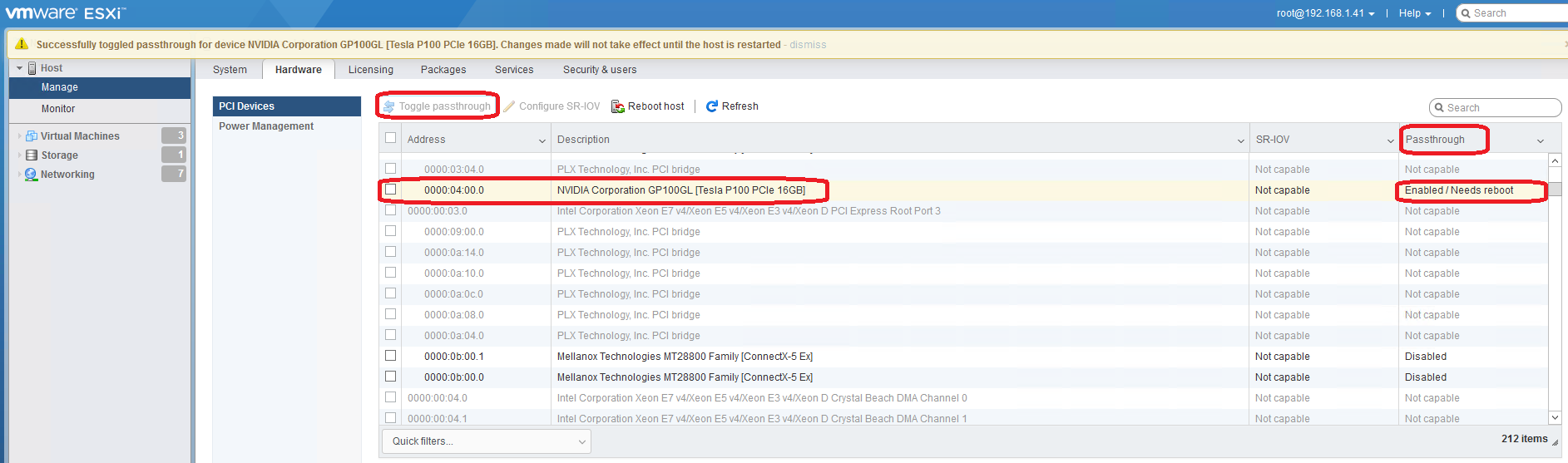Click the VMware ESXi logo
1568x463 pixels.
point(66,13)
